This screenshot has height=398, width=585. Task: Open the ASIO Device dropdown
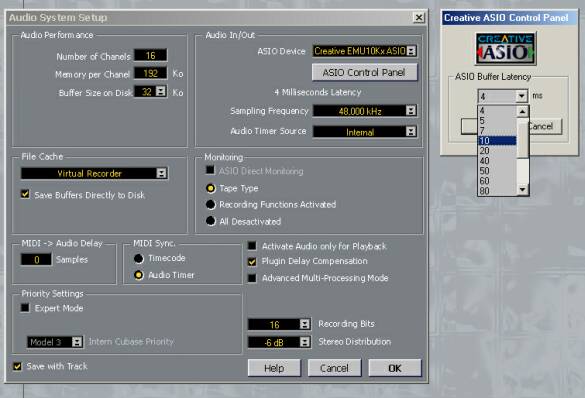point(411,51)
